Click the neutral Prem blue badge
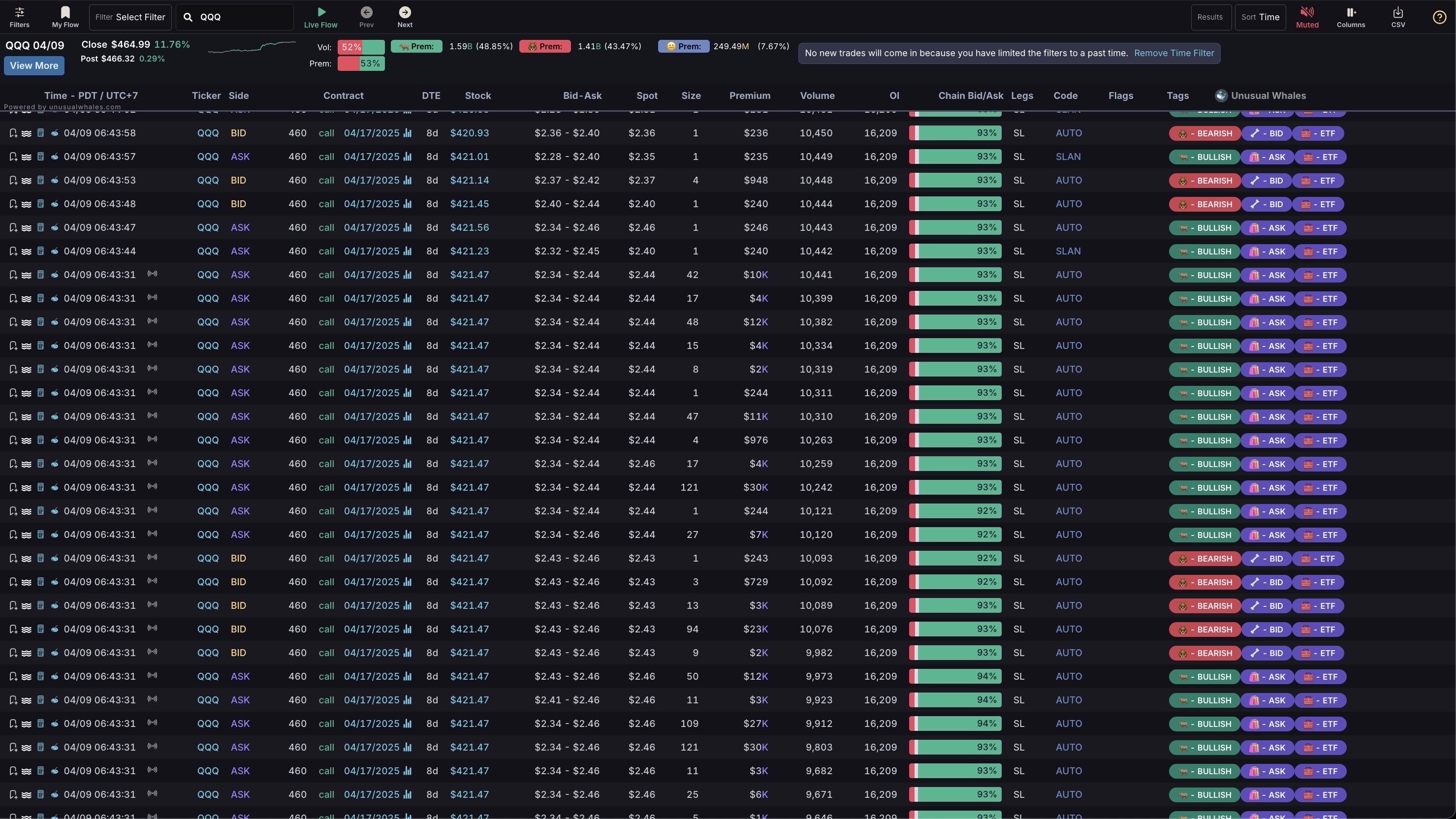 tap(683, 46)
